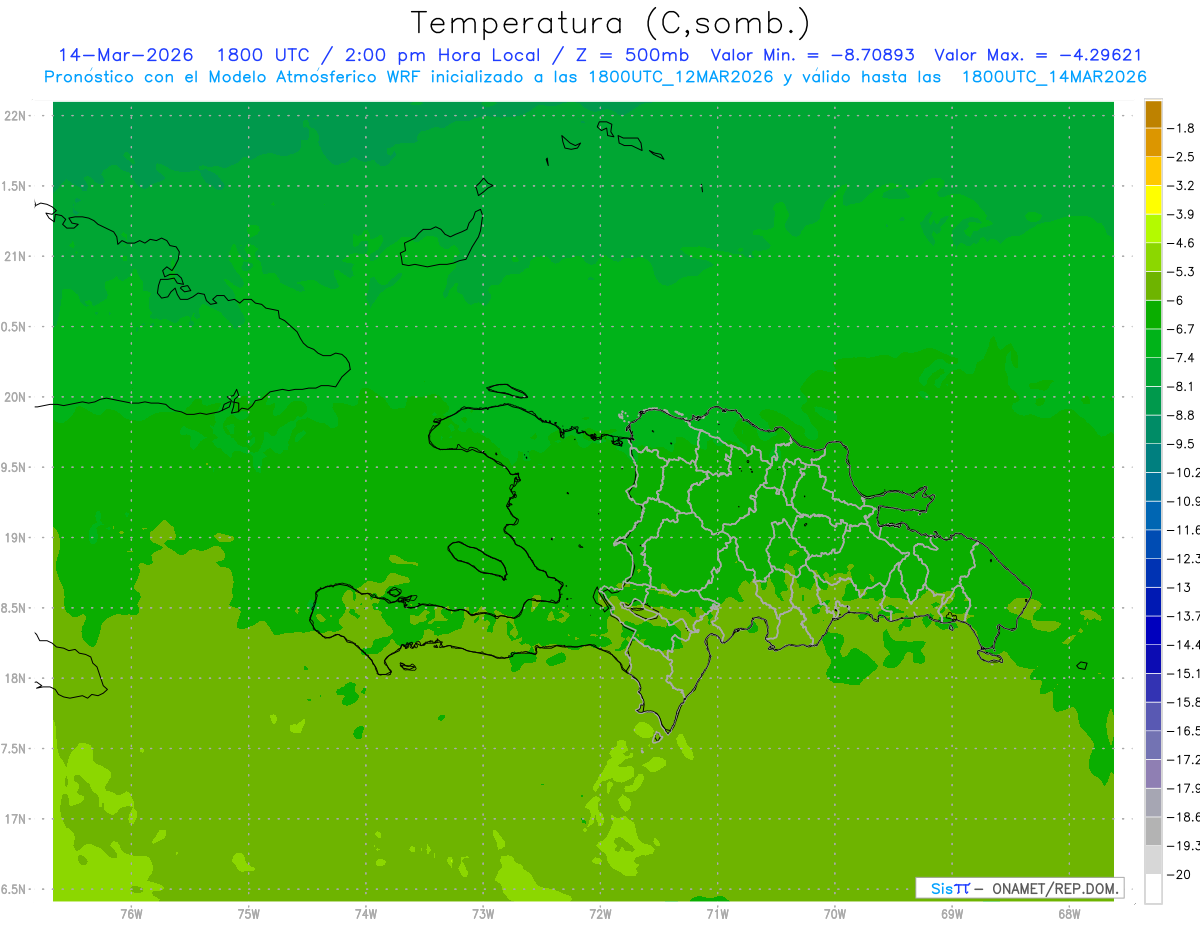Click the white swatch below the -20 label

pyautogui.click(x=1153, y=890)
